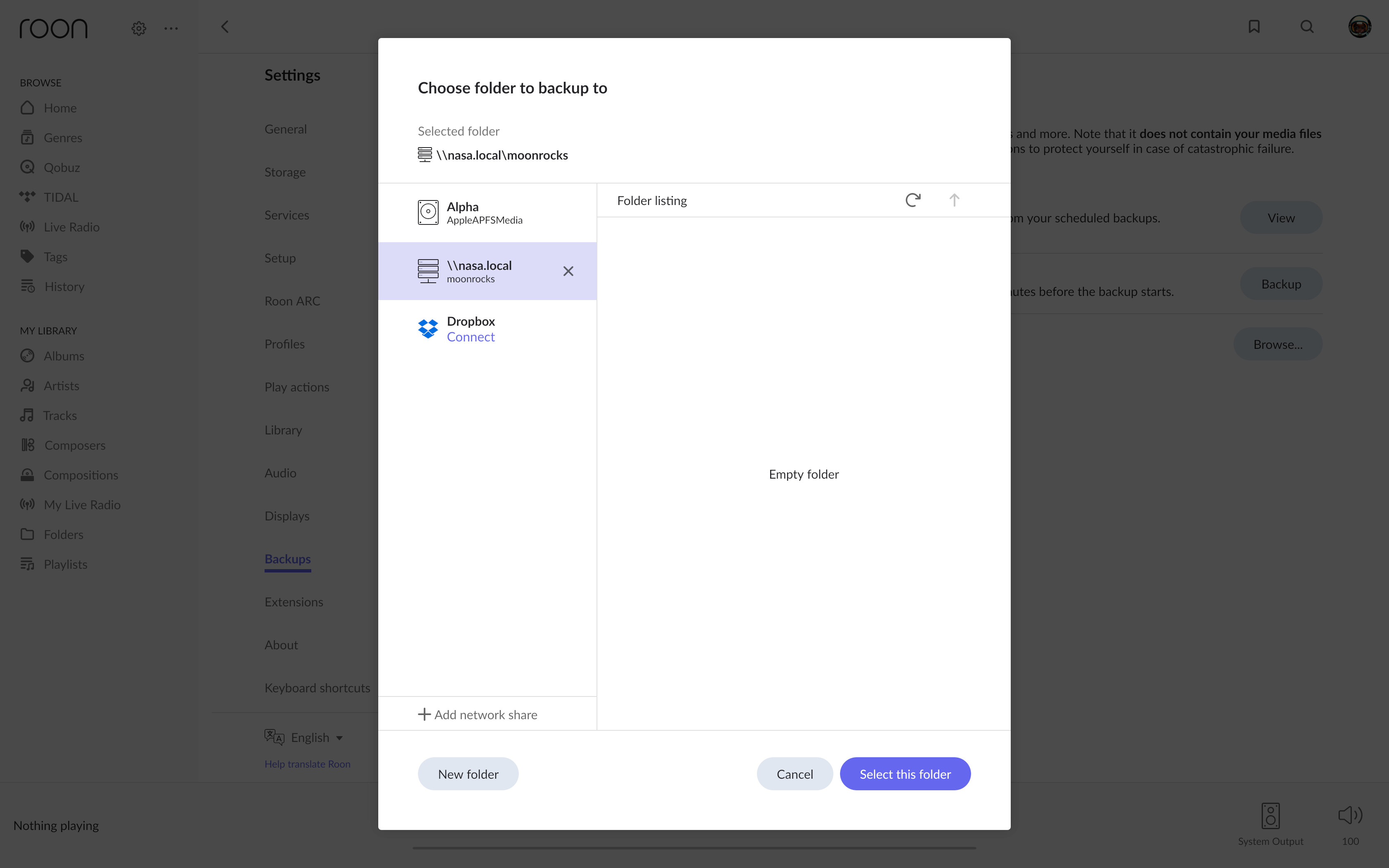
Task: Open search with the magnifier icon
Action: pos(1307,27)
